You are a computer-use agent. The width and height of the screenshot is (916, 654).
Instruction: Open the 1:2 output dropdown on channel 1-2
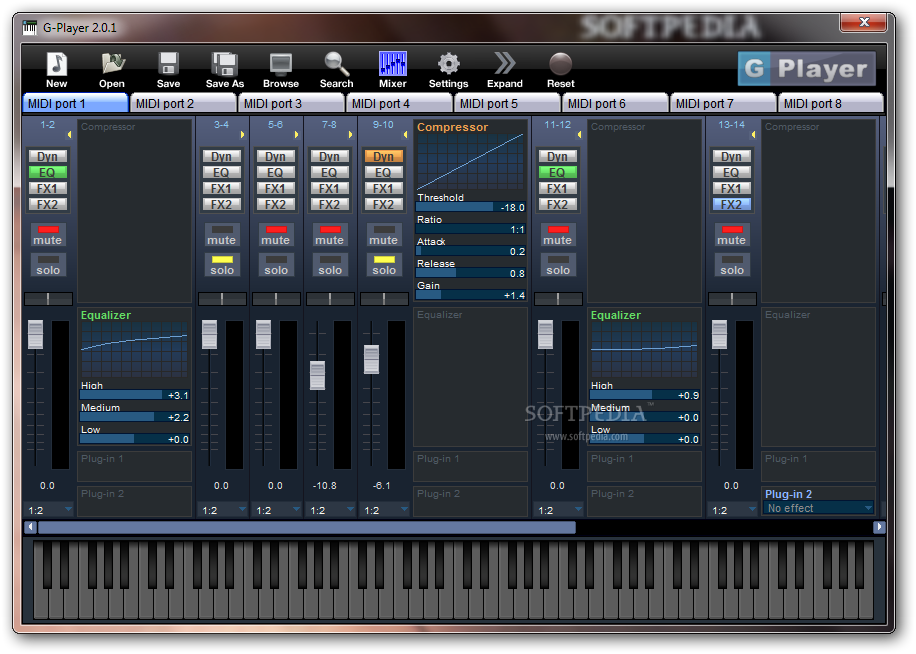49,510
